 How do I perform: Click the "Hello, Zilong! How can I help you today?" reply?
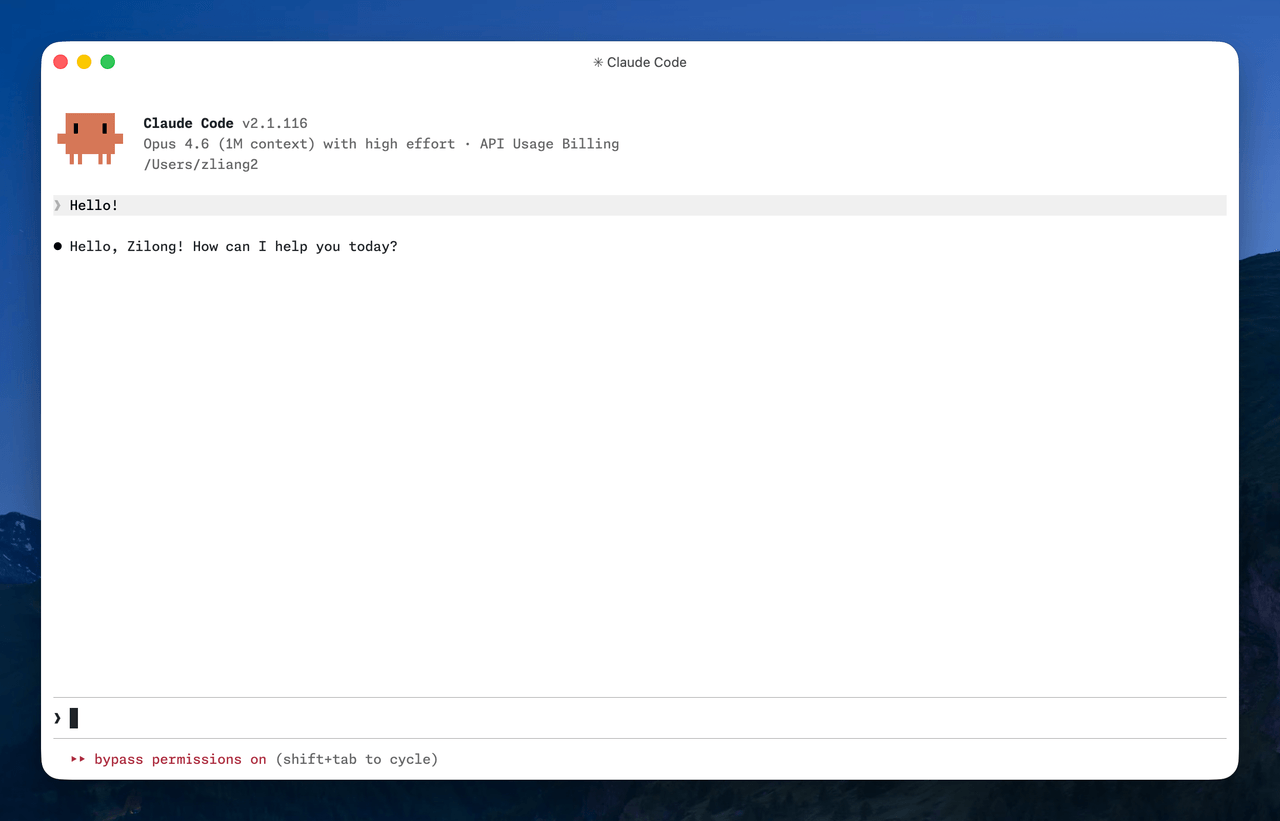tap(233, 246)
